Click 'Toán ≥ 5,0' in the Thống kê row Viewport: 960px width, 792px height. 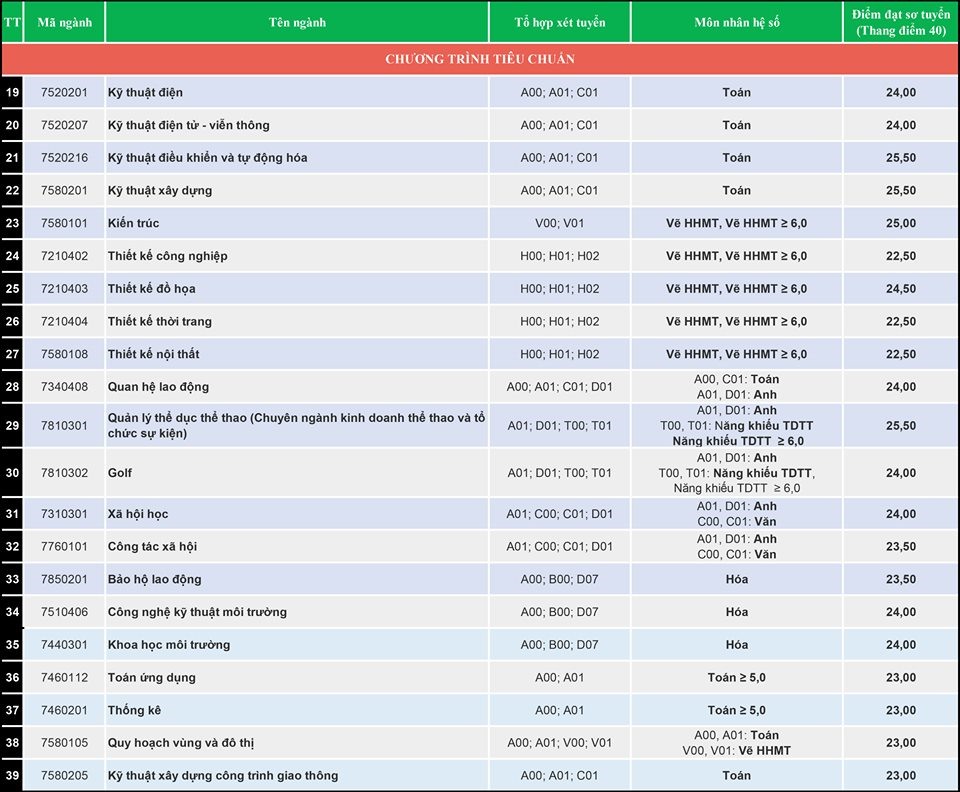(737, 710)
